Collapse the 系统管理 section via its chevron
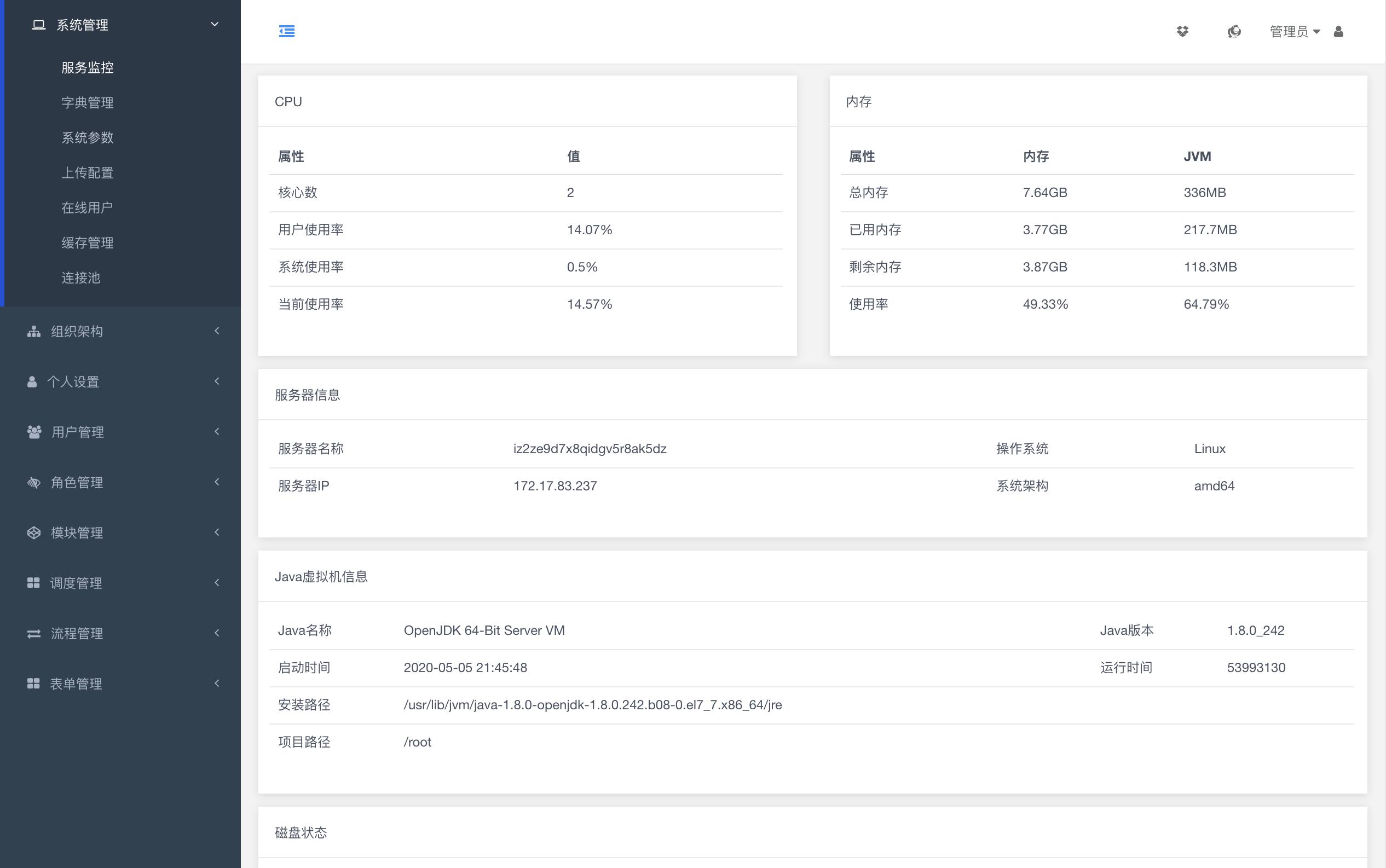Viewport: 1386px width, 868px height. coord(215,24)
